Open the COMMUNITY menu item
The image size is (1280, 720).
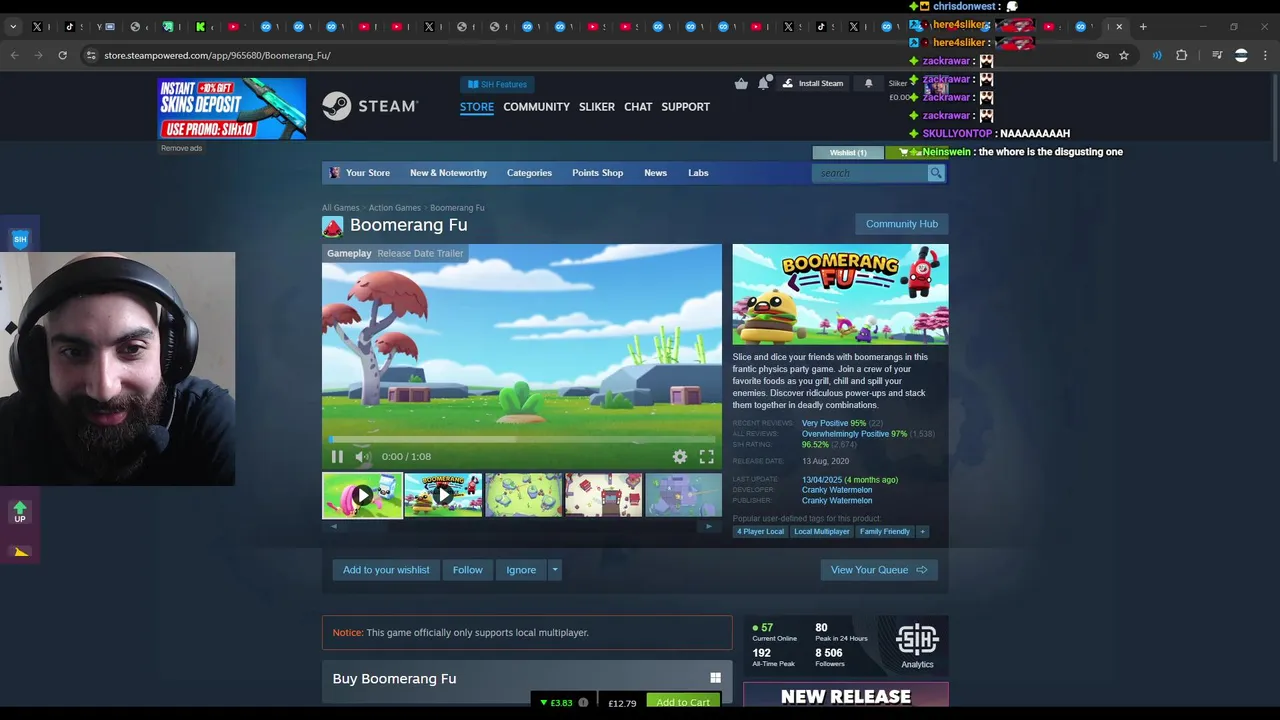[x=536, y=107]
